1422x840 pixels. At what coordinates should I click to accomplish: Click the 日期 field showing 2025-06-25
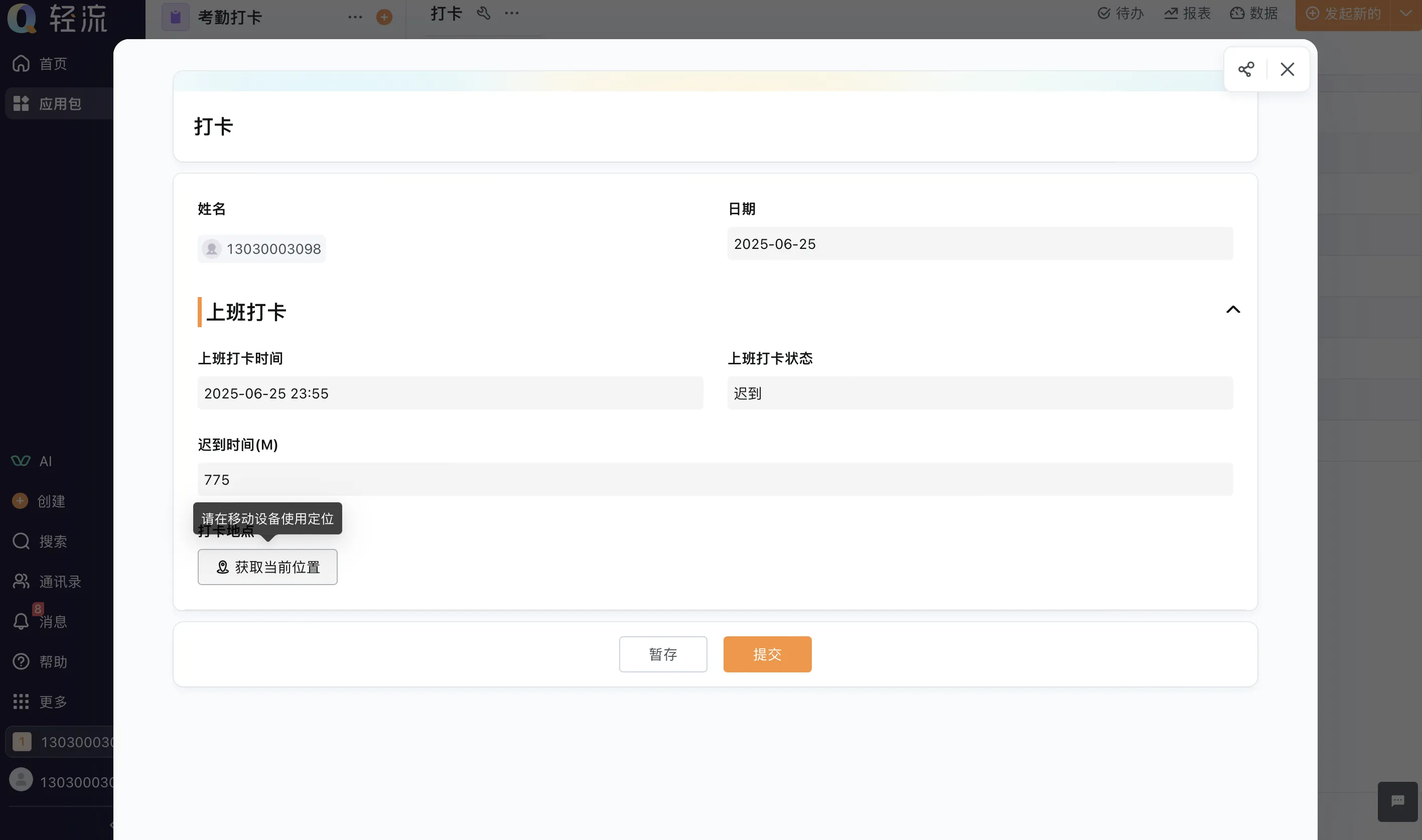click(x=979, y=244)
